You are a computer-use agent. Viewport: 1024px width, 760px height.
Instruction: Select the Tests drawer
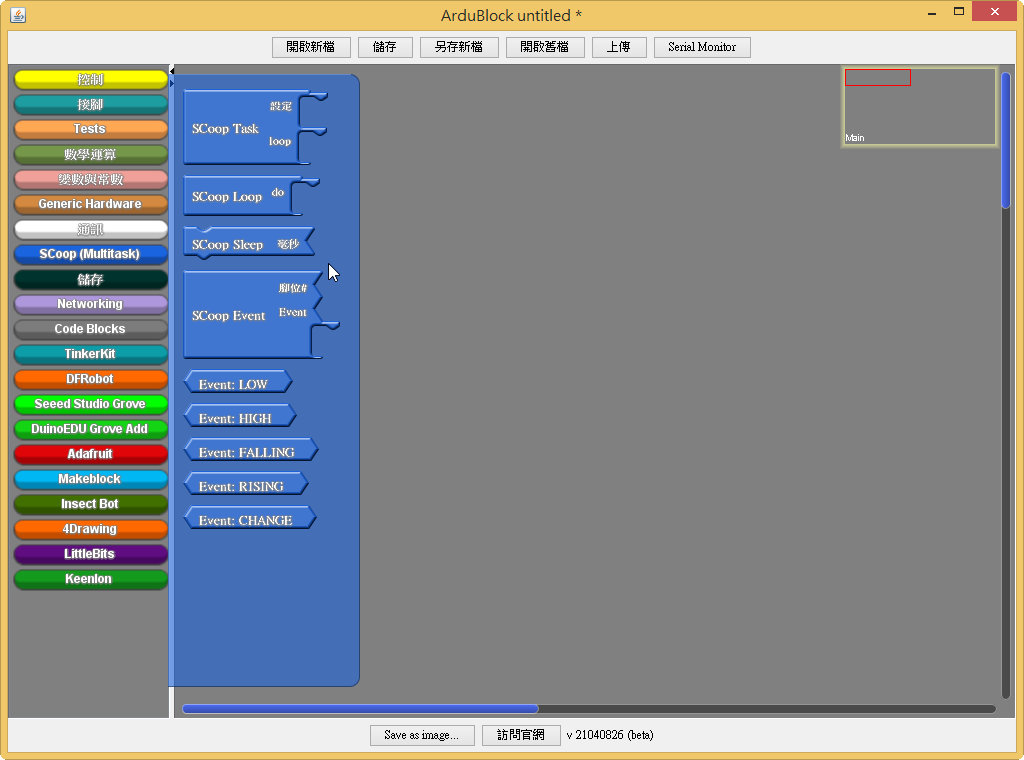91,129
